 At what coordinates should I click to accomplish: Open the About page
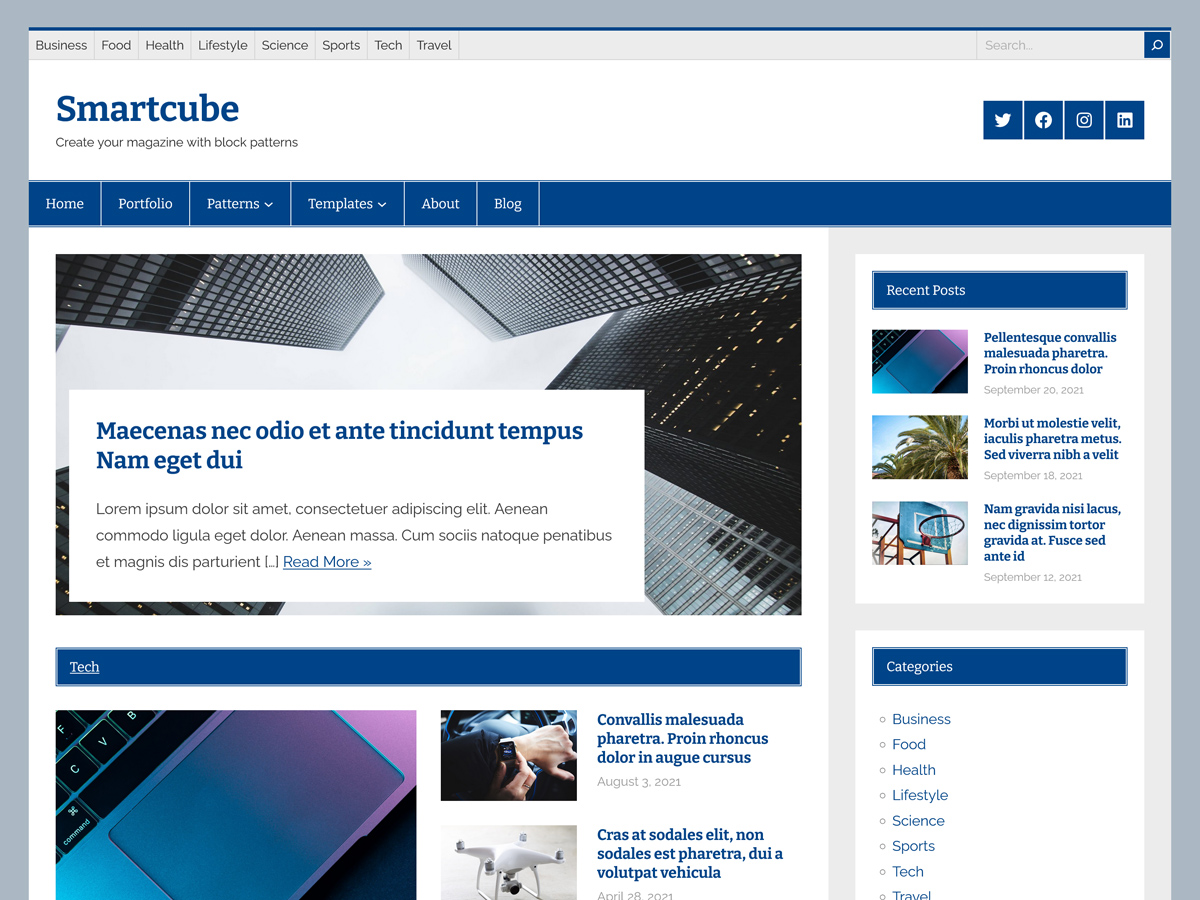click(440, 203)
